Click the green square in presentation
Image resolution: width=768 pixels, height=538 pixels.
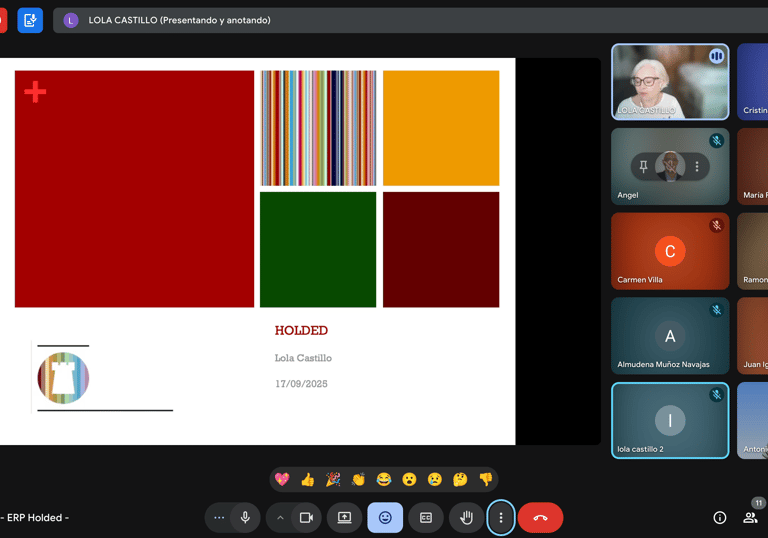[318, 249]
